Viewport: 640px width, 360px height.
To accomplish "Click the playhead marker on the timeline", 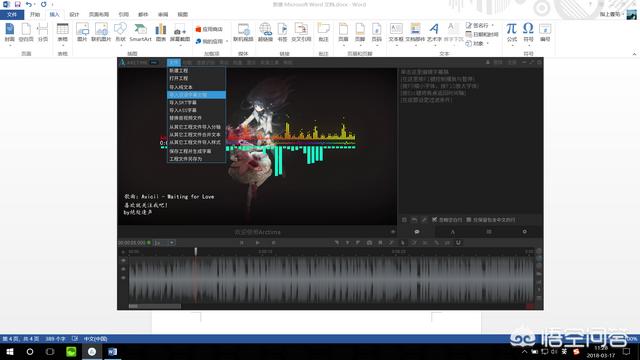I will point(196,251).
